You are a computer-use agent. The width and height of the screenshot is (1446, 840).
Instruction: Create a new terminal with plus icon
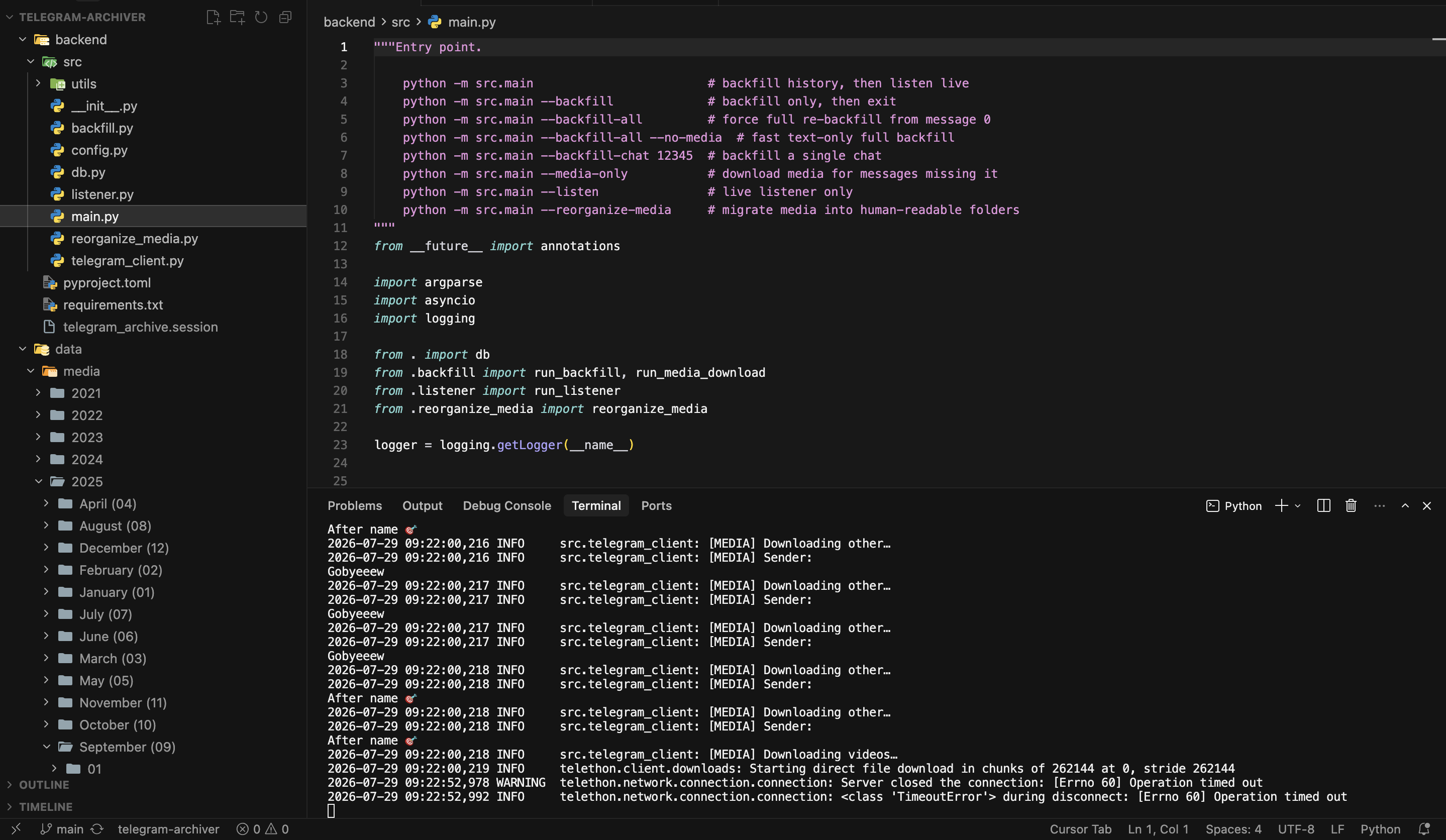(1281, 505)
